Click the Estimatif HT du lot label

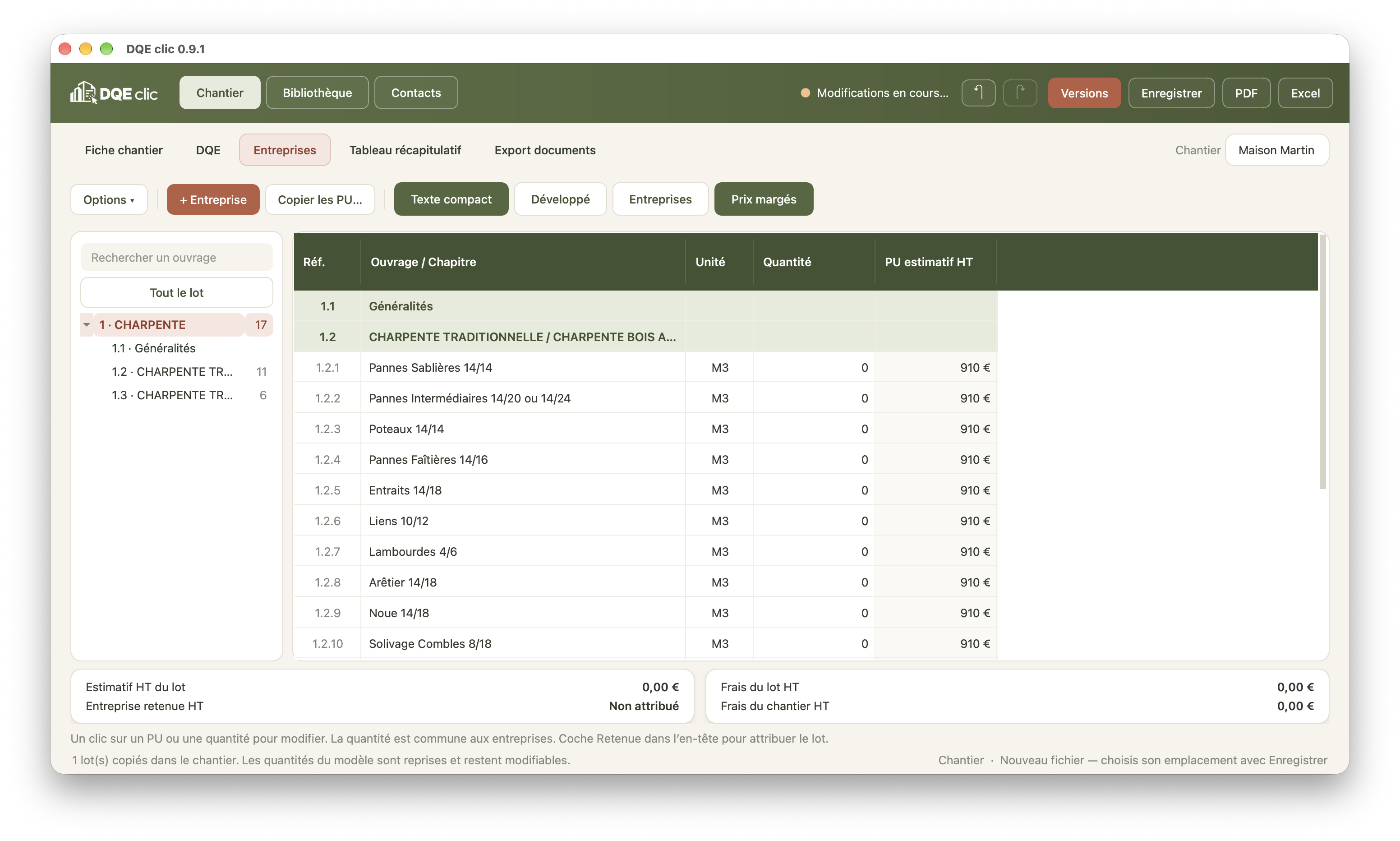point(135,686)
